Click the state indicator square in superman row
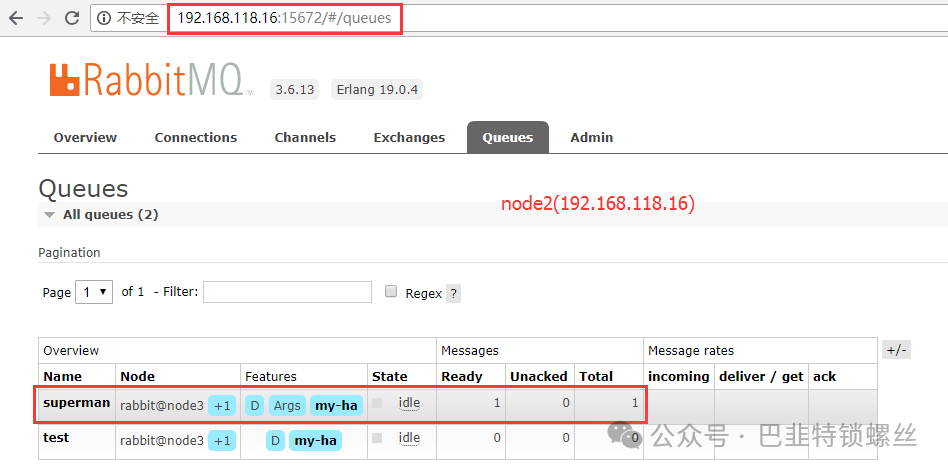The image size is (948, 474). click(x=377, y=403)
